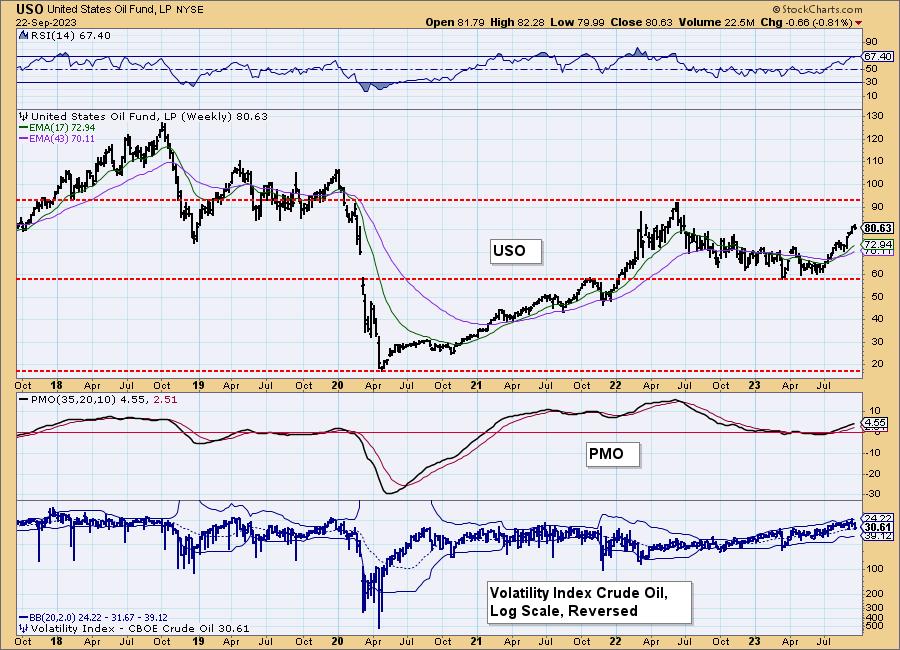Click the 200 label on the volatility axis
The width and height of the screenshot is (900, 650).
(875, 594)
